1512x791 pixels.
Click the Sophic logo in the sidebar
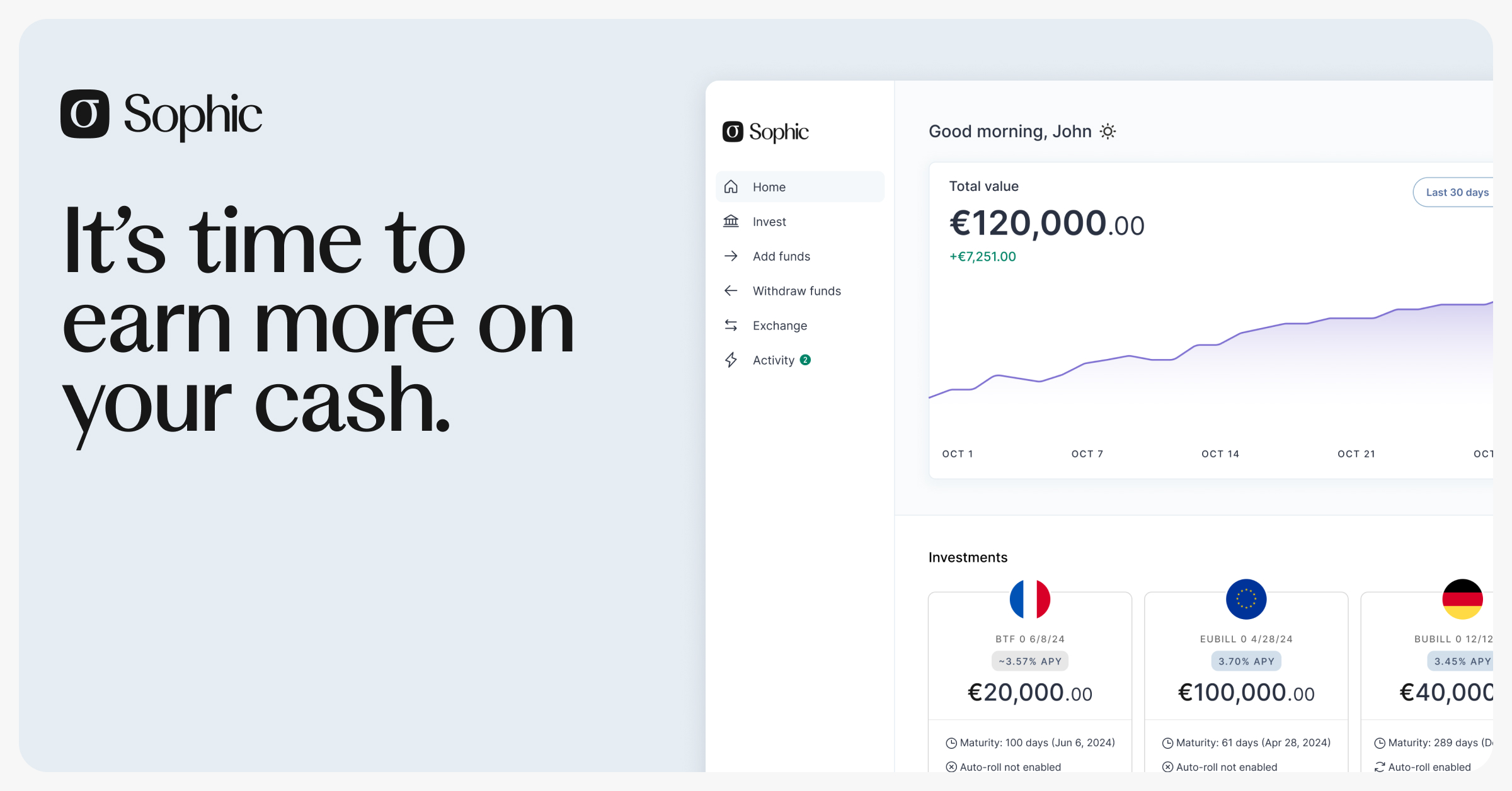tap(765, 132)
